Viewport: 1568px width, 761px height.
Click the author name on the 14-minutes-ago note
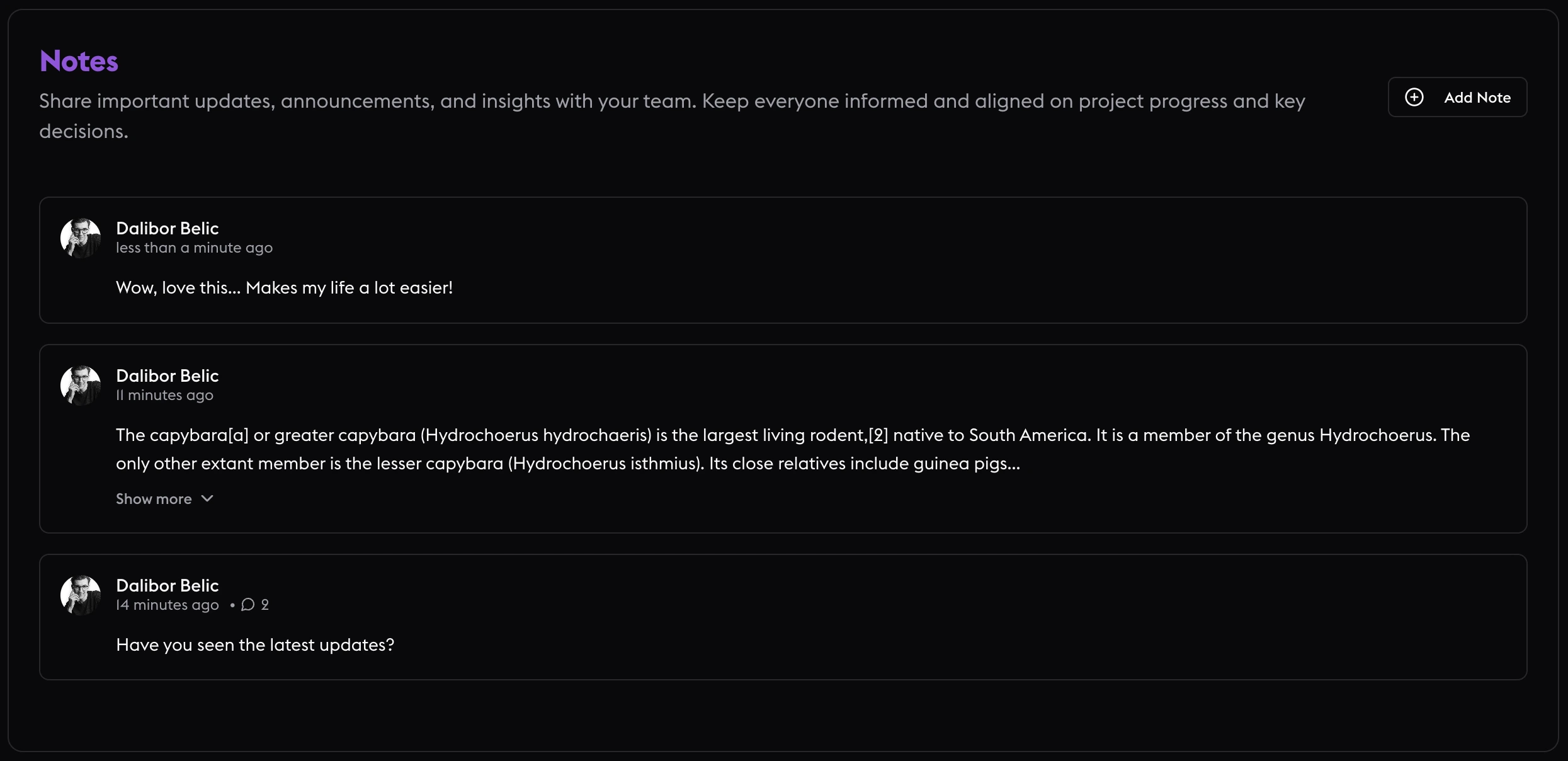168,585
